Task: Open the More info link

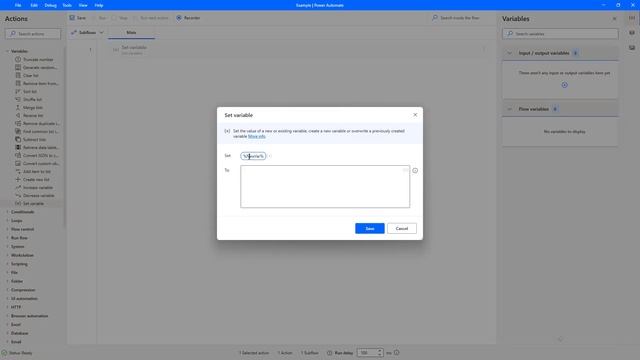Action: tap(257, 136)
